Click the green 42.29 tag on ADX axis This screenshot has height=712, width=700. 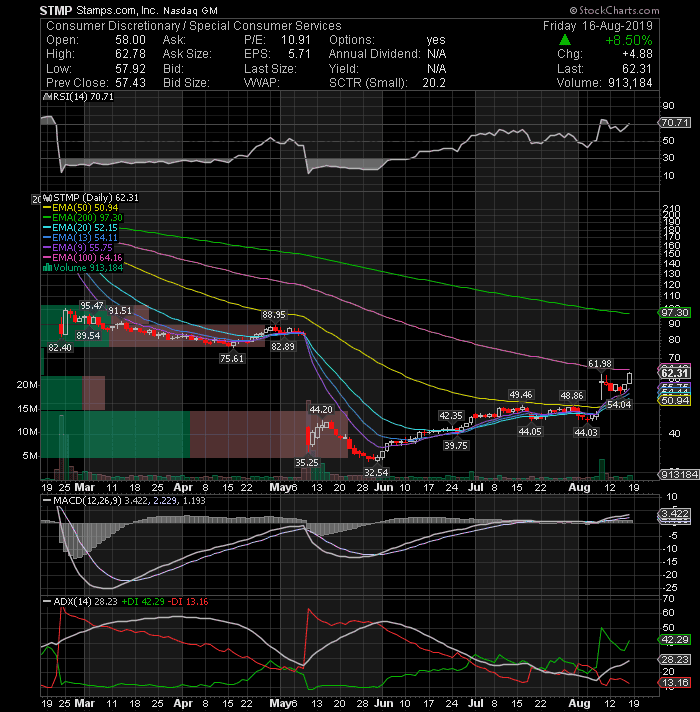(x=675, y=639)
